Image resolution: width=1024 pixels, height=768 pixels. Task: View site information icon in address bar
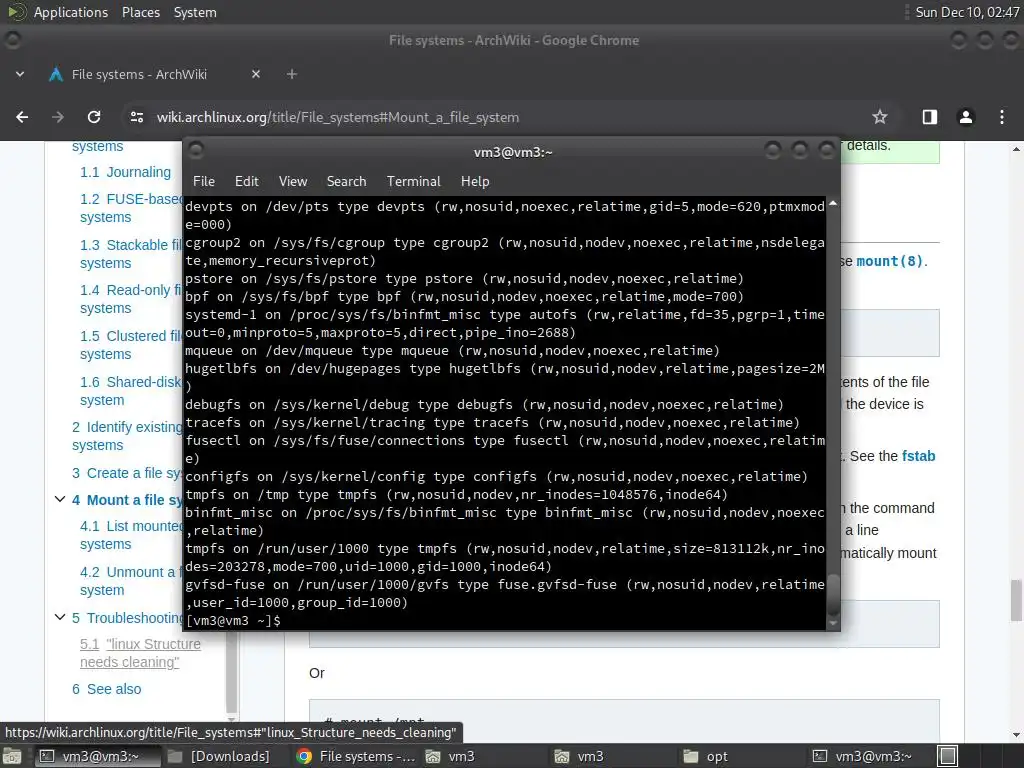pyautogui.click(x=136, y=117)
